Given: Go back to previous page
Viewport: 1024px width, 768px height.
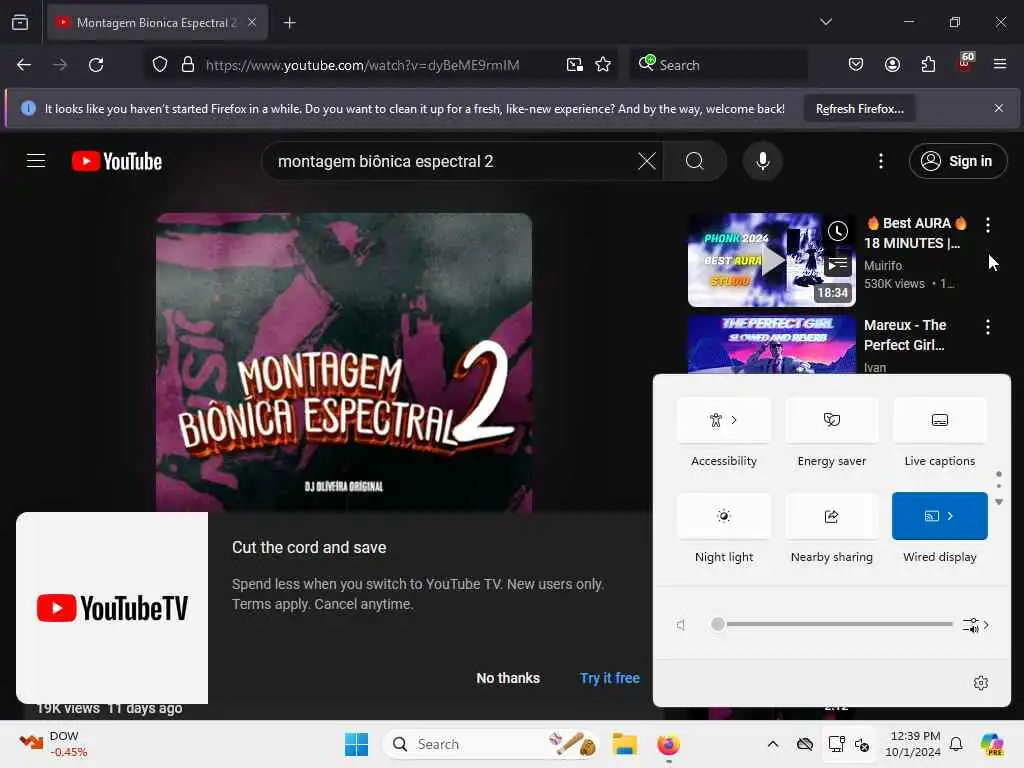Looking at the screenshot, I should 24,65.
